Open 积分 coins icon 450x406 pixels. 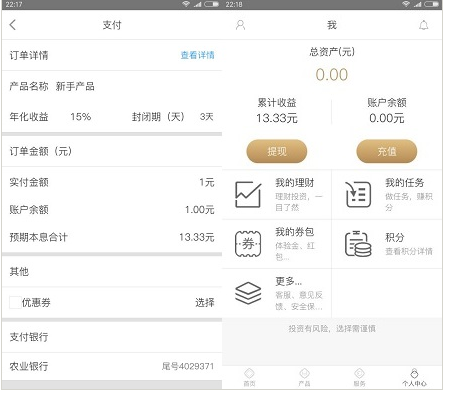(358, 244)
